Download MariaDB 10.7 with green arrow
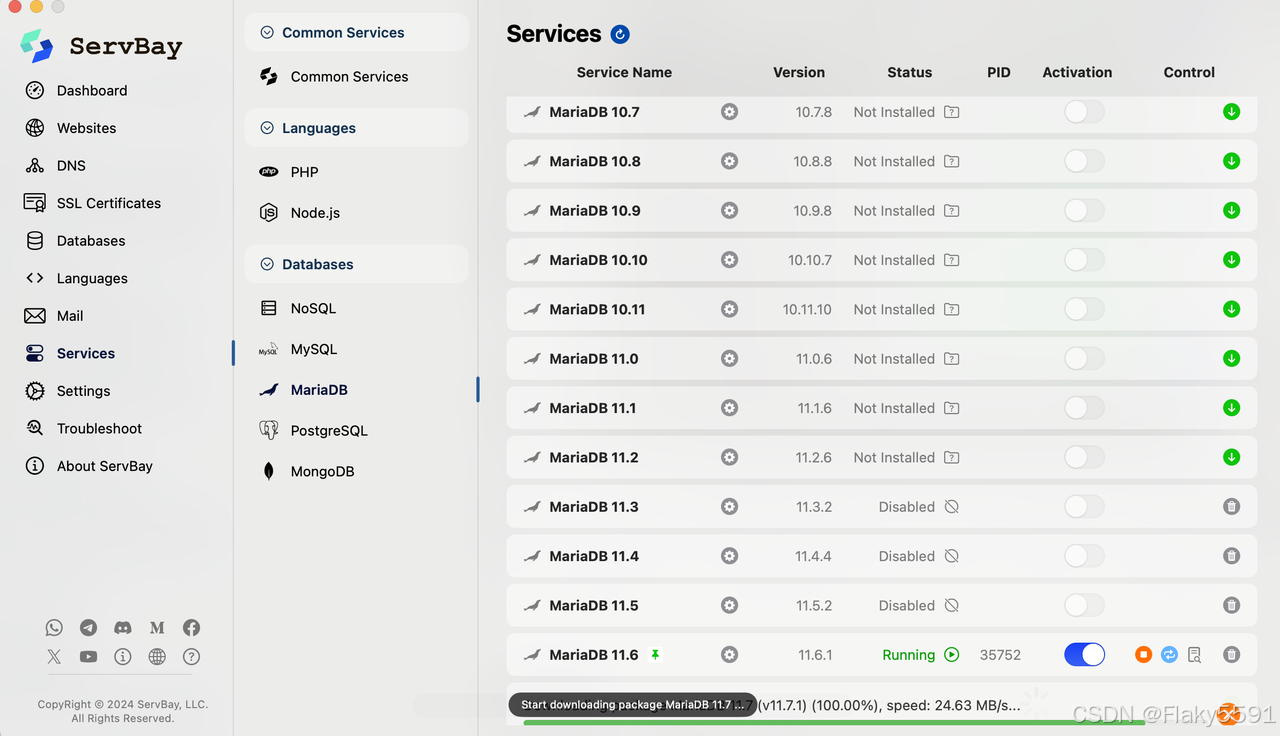1280x736 pixels. pyautogui.click(x=1232, y=112)
